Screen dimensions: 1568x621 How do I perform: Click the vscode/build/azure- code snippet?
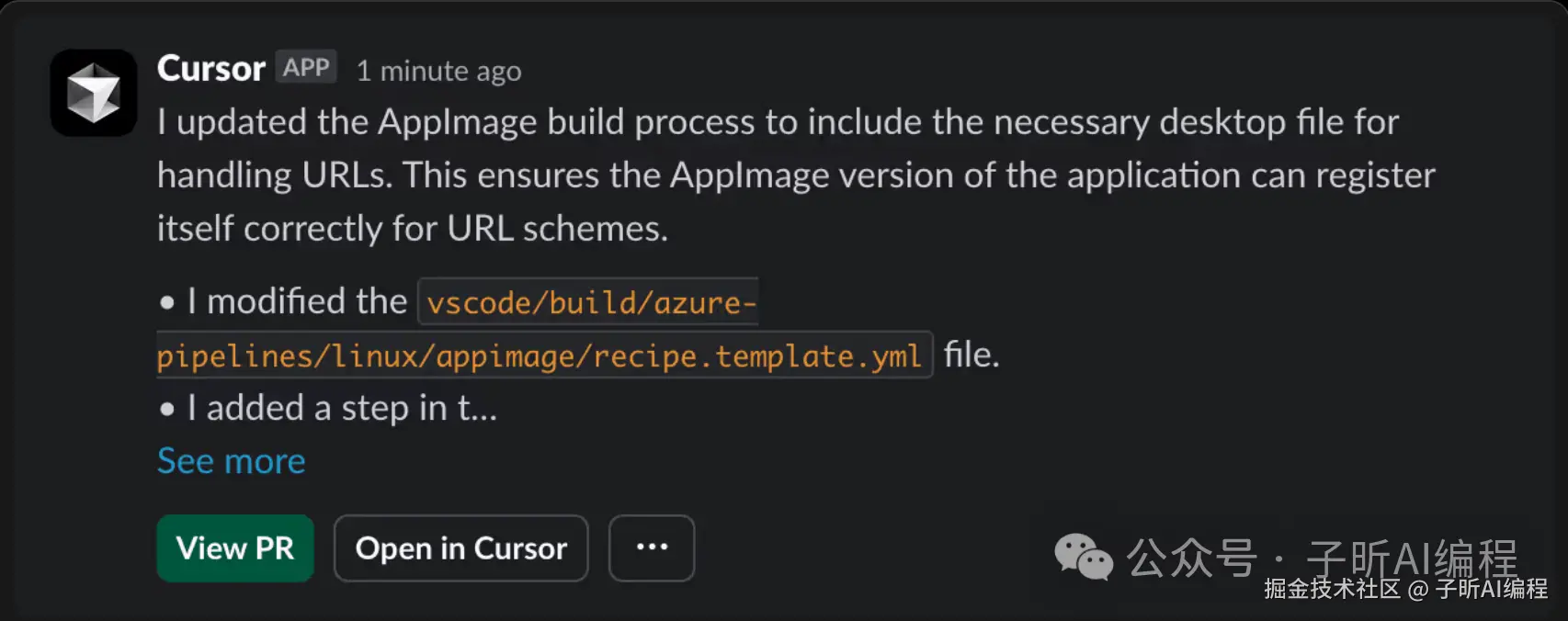[590, 302]
